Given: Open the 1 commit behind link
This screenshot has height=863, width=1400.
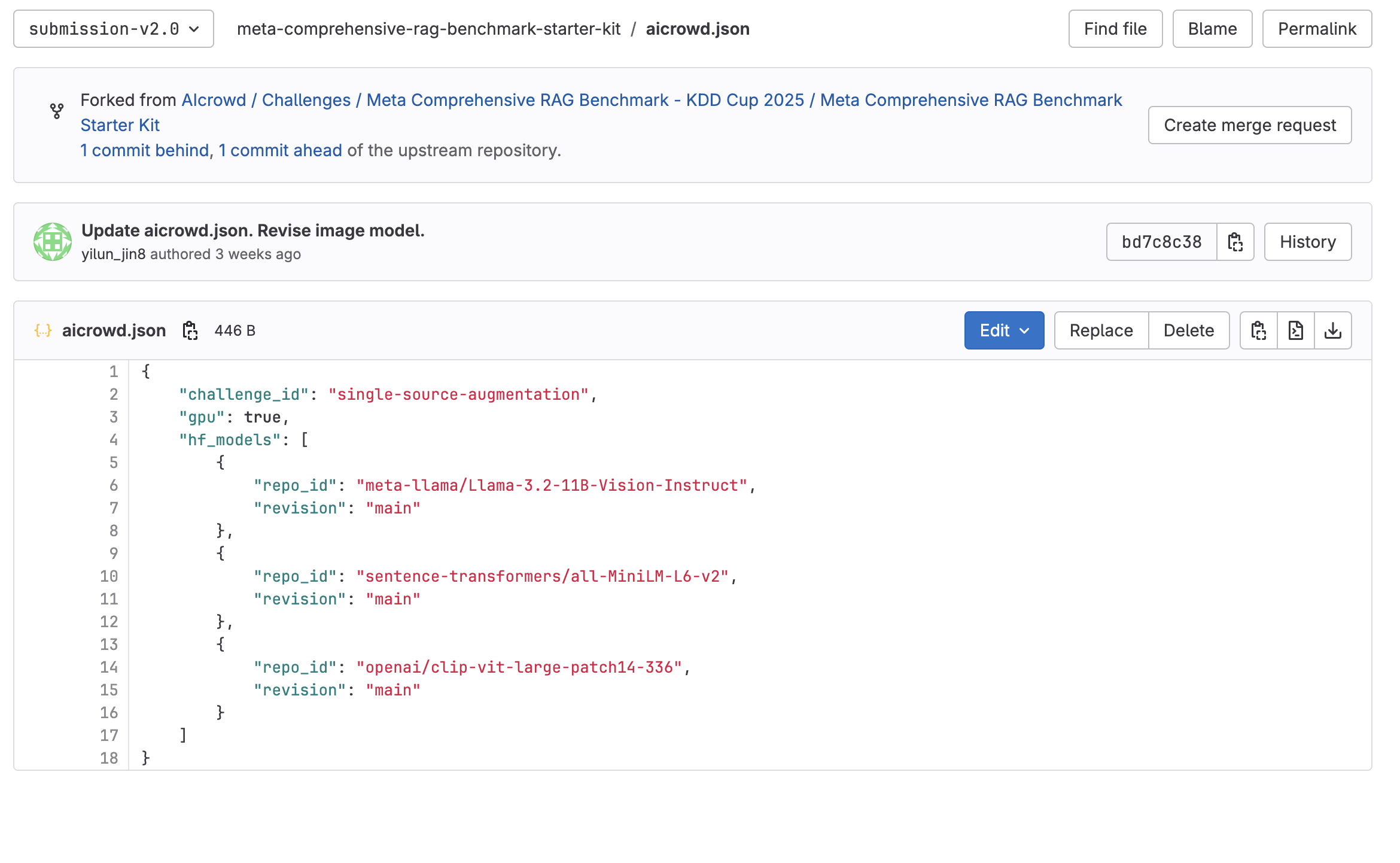Looking at the screenshot, I should (x=144, y=150).
